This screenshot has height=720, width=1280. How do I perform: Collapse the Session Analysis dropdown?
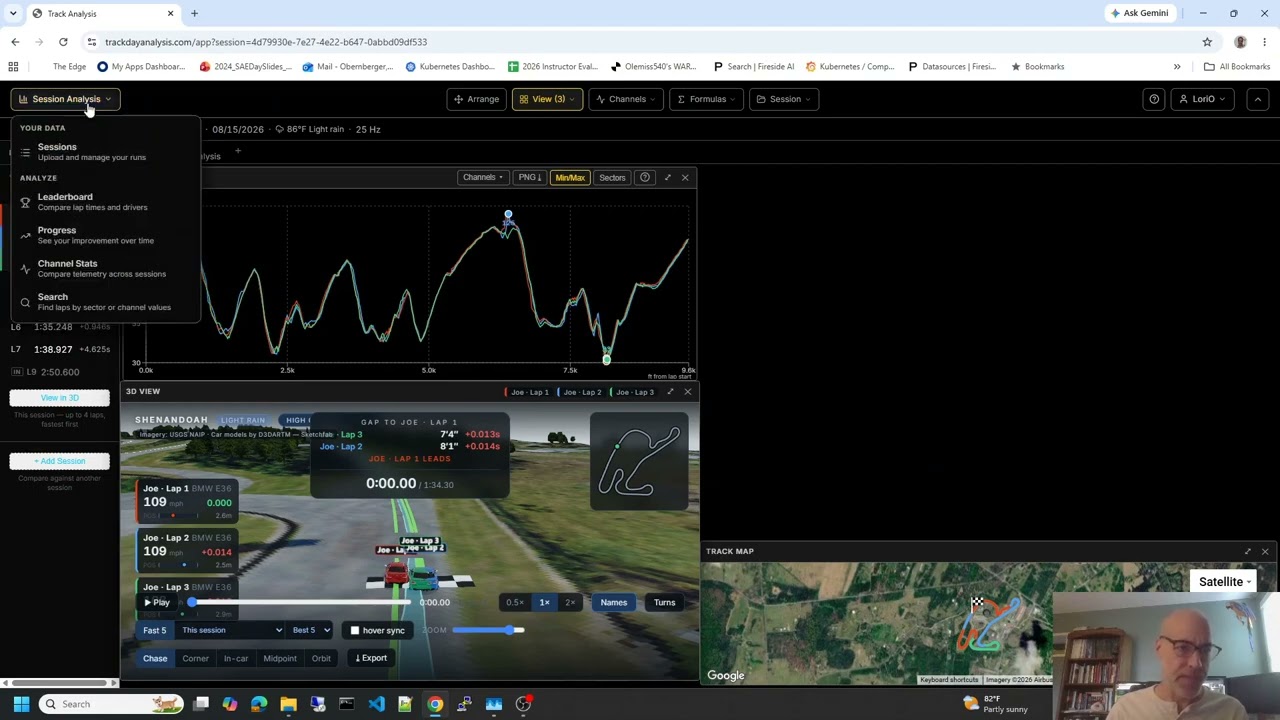65,99
